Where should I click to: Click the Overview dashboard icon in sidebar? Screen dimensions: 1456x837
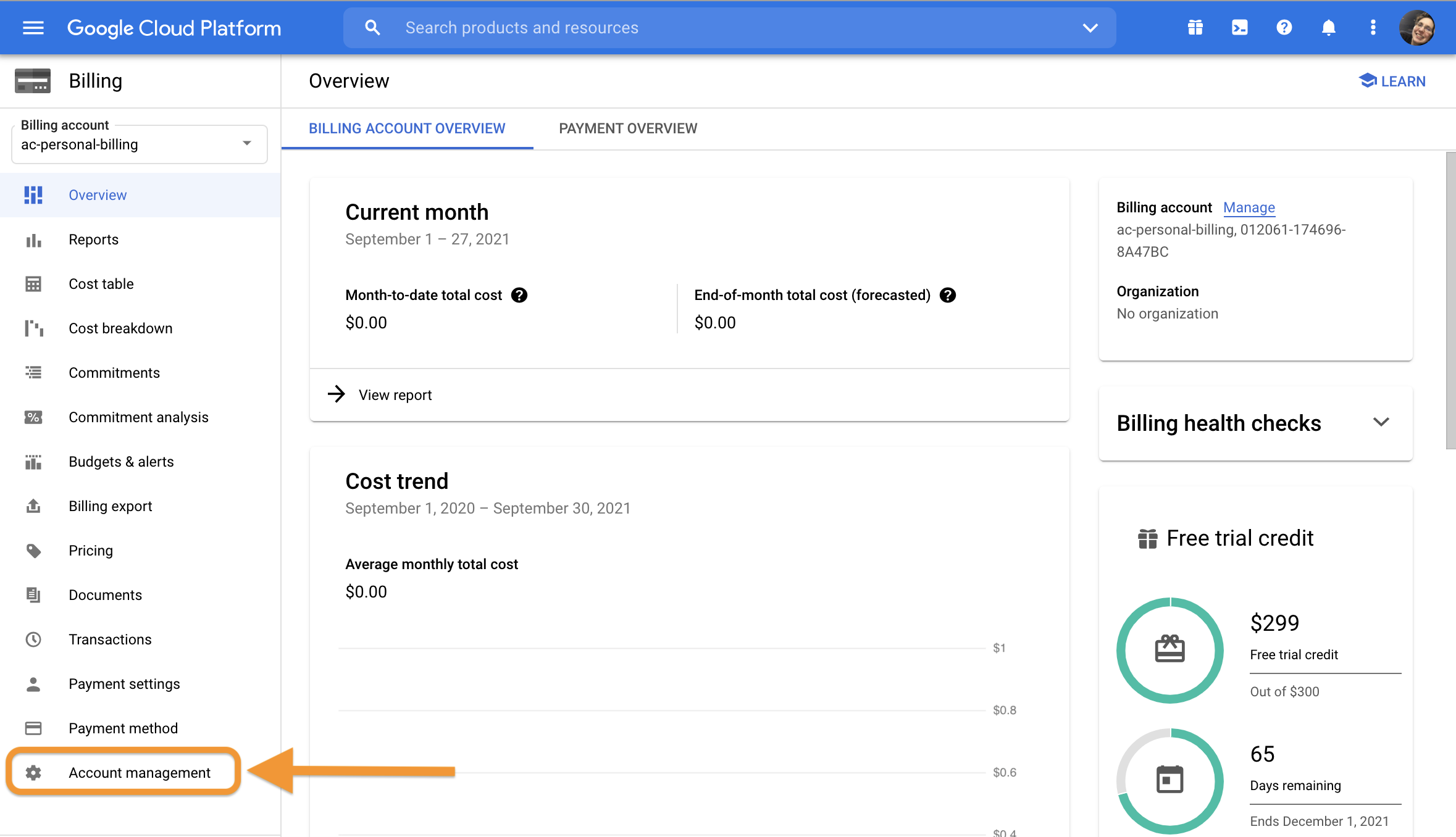pos(33,195)
